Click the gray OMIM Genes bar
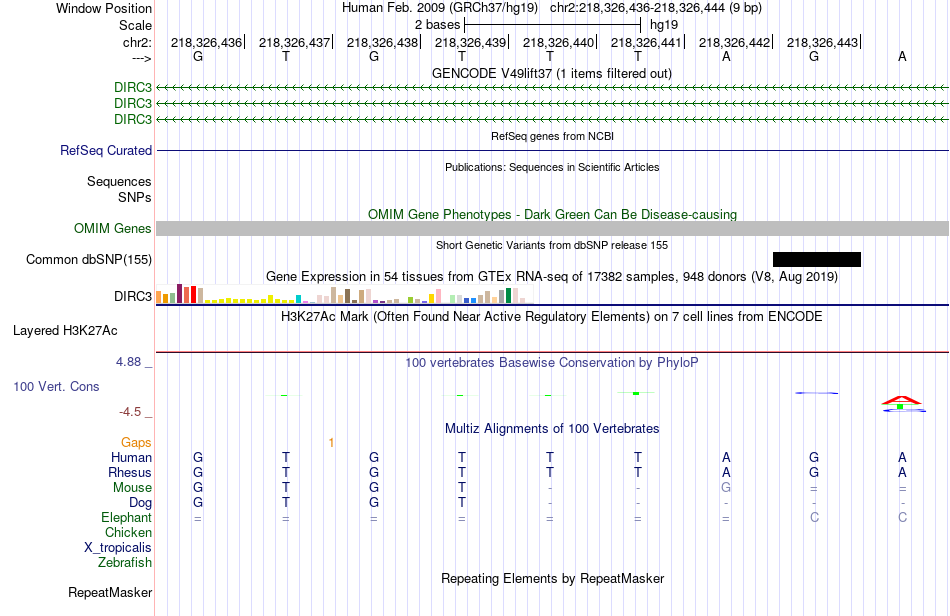Screen dimensions: 950x616 pyautogui.click(x=553, y=228)
